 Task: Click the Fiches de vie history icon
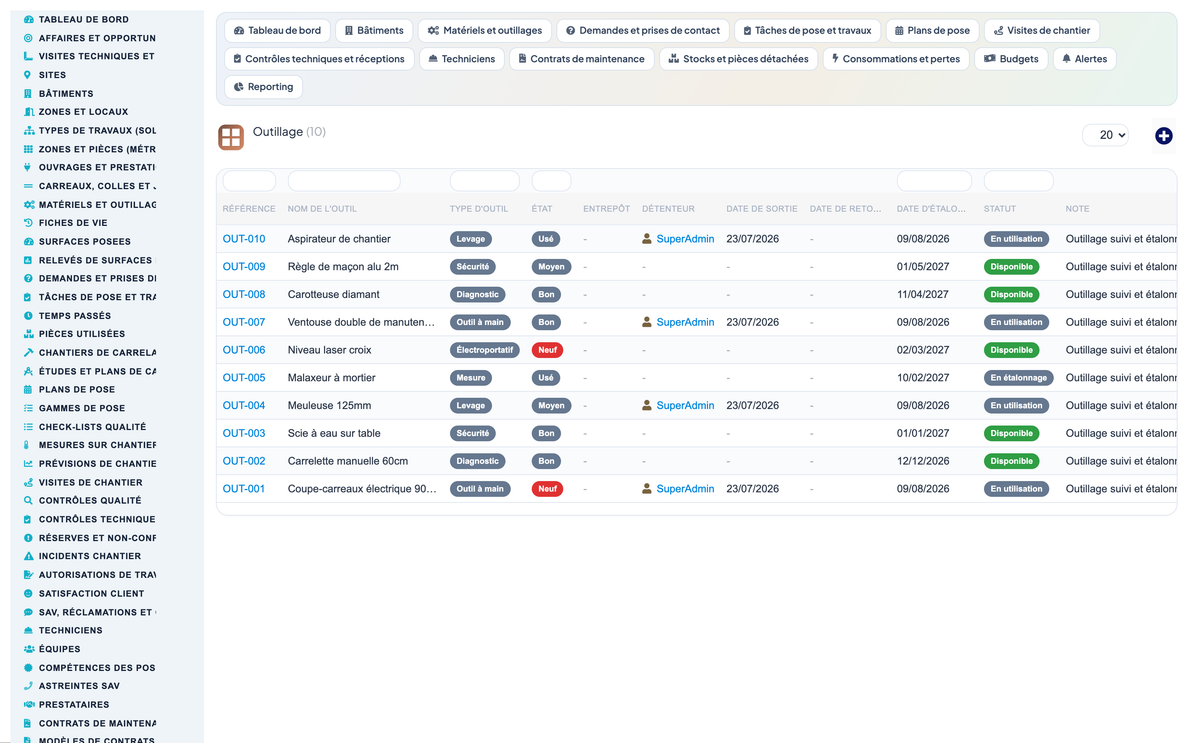click(28, 223)
